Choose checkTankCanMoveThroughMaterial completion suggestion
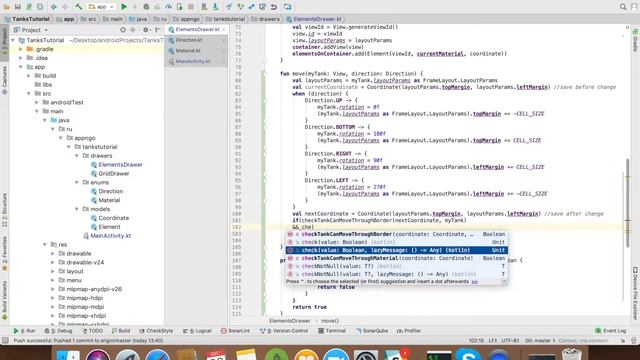Viewport: 640px width, 360px height. tap(397, 258)
